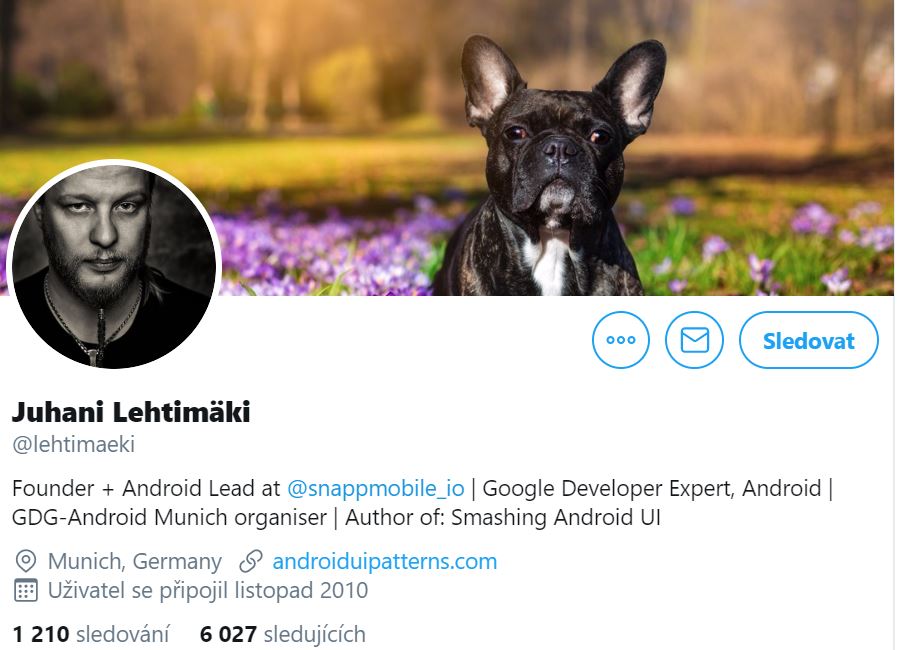Click the @lehtimaeki handle text
The width and height of the screenshot is (905, 650).
(x=73, y=444)
